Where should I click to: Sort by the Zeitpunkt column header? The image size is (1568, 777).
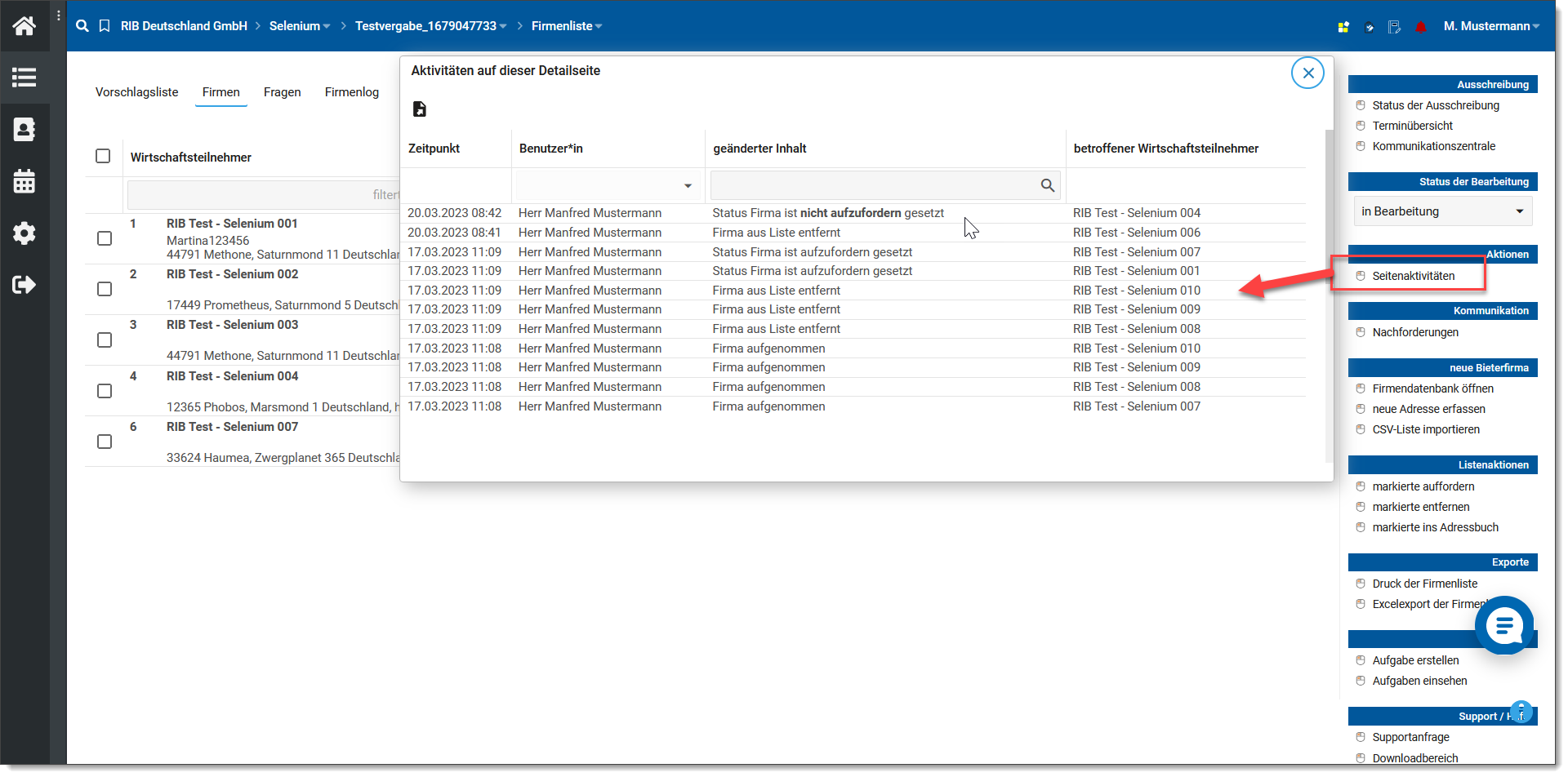[x=434, y=149]
